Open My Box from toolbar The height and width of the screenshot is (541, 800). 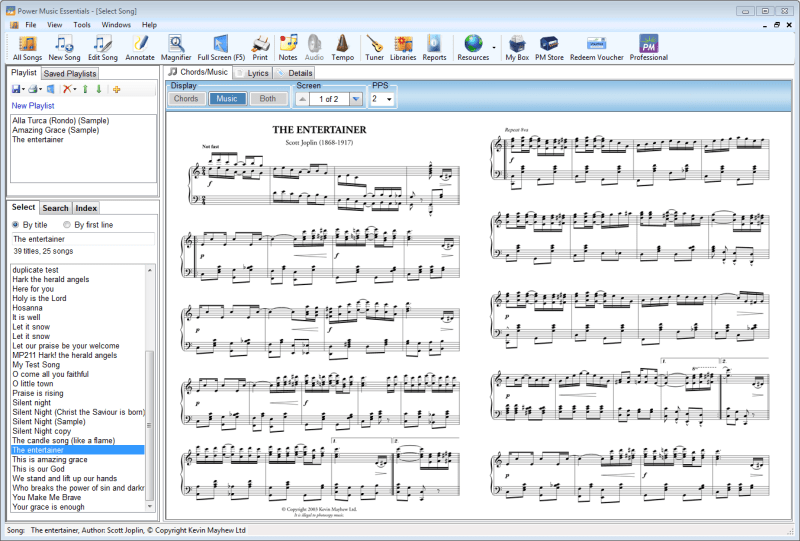click(x=517, y=46)
